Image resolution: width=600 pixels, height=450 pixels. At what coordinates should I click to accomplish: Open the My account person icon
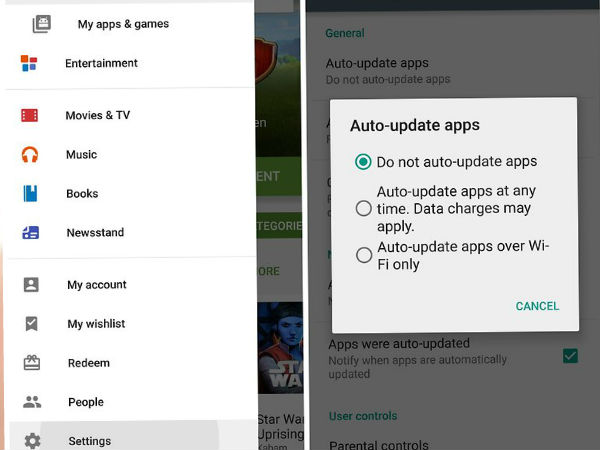(x=31, y=285)
